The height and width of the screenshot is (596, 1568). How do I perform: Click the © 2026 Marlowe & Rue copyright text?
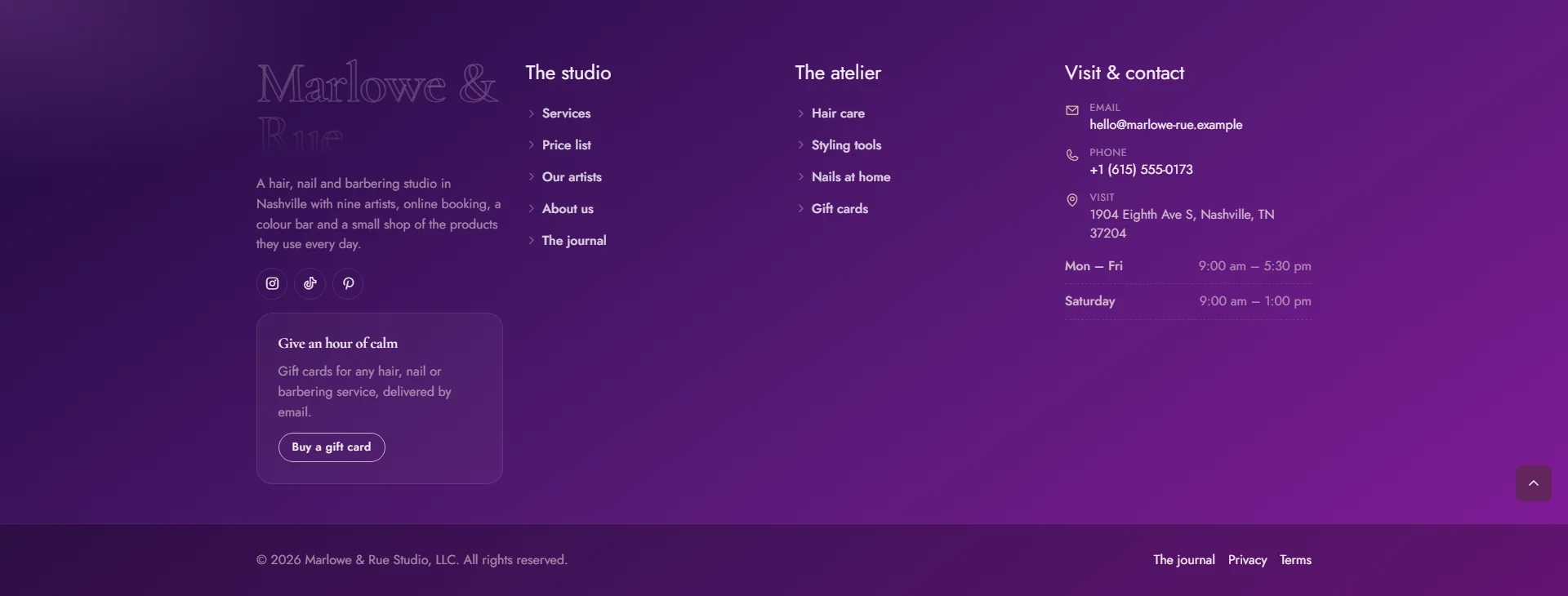(412, 560)
